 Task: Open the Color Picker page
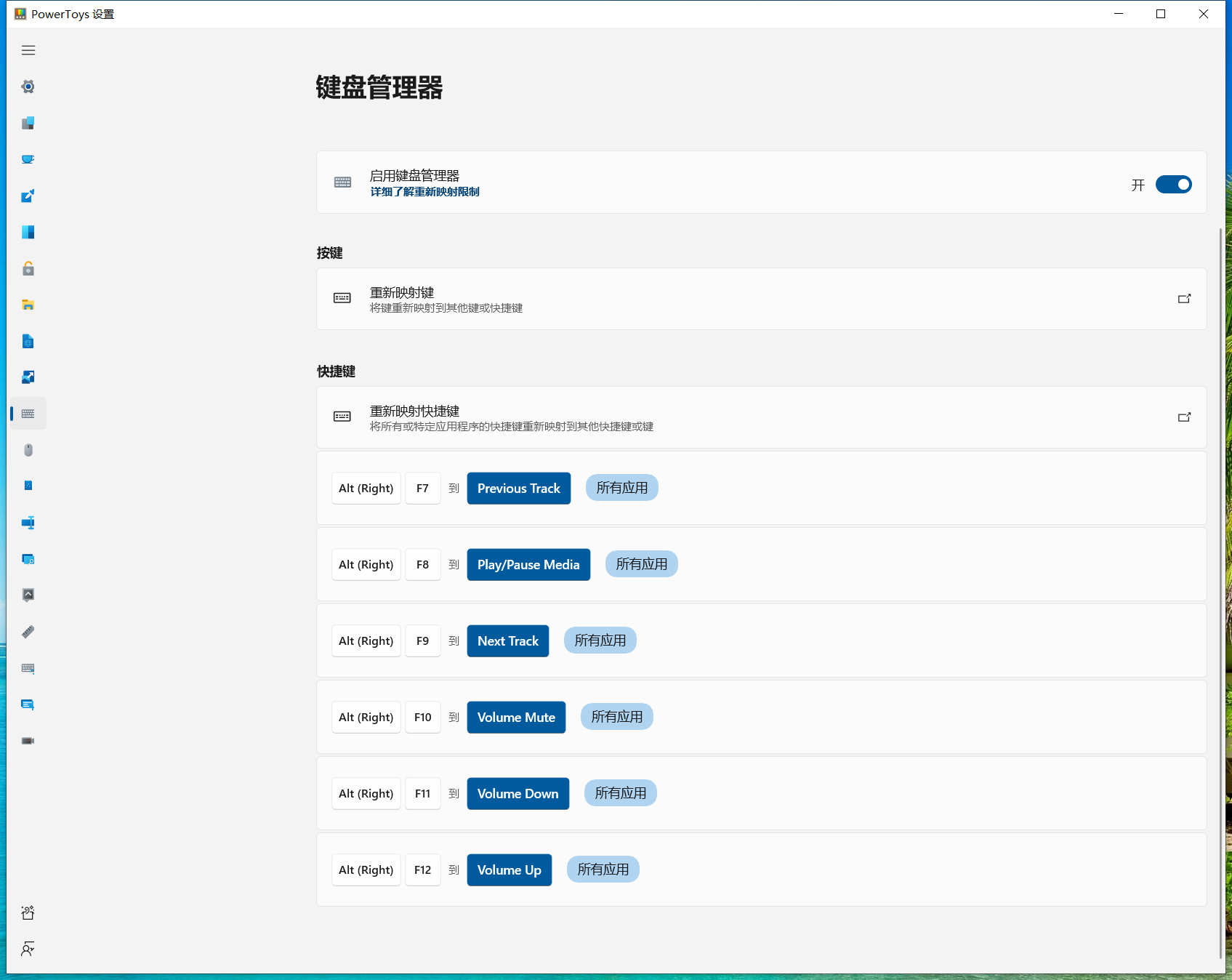point(28,196)
